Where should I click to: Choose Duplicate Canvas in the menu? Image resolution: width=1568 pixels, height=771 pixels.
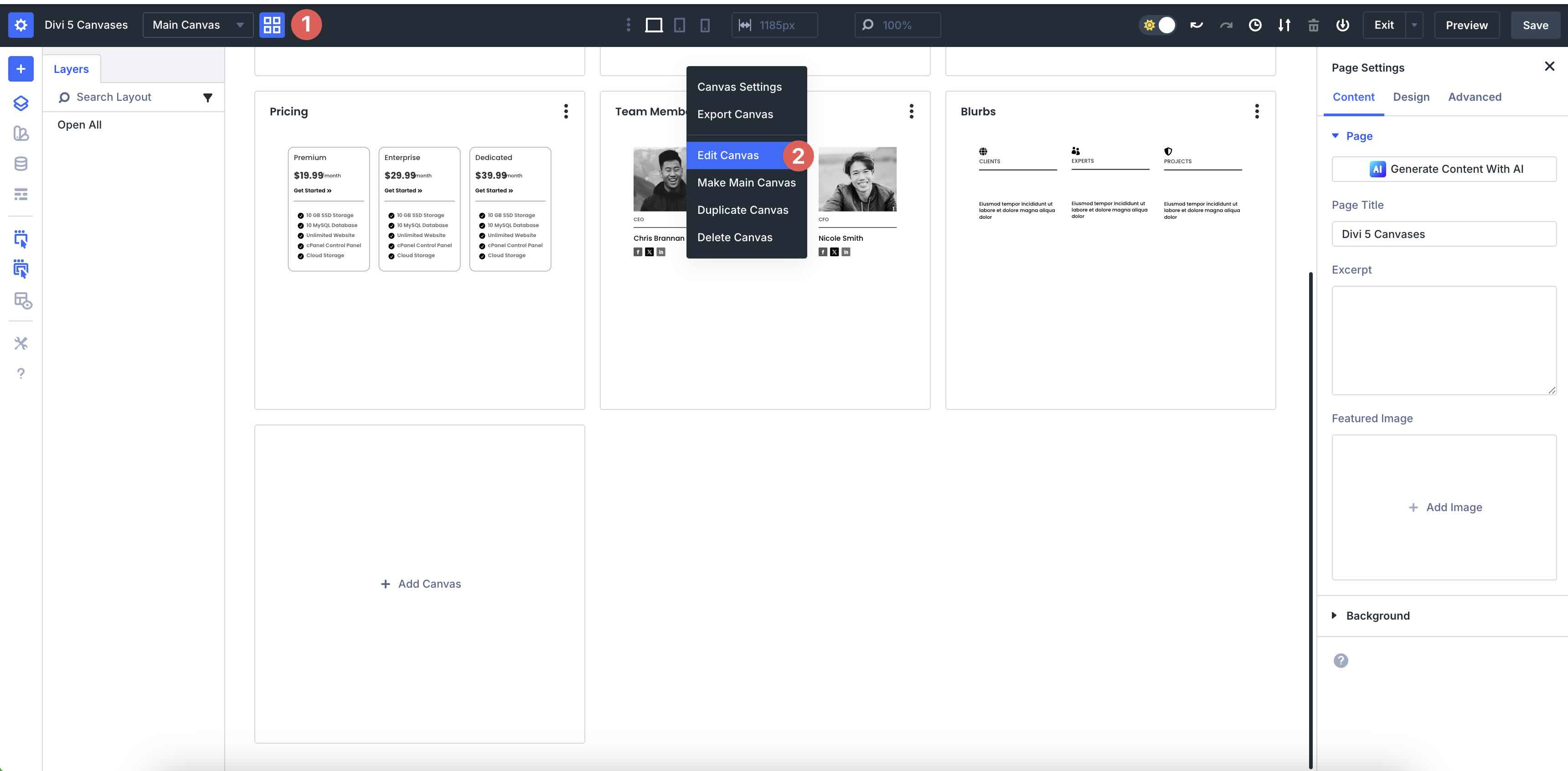click(x=743, y=210)
